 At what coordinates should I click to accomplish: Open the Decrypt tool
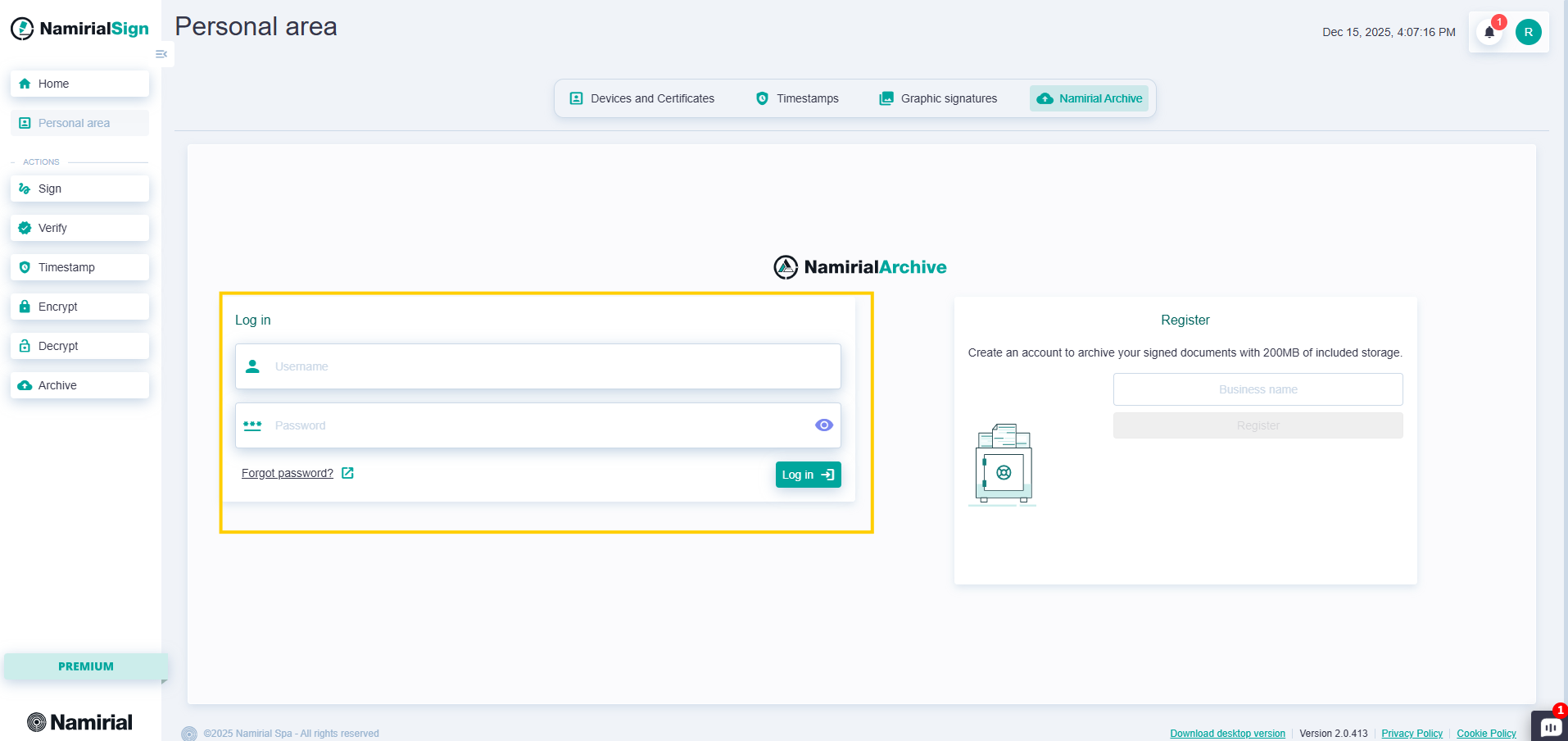click(x=79, y=345)
